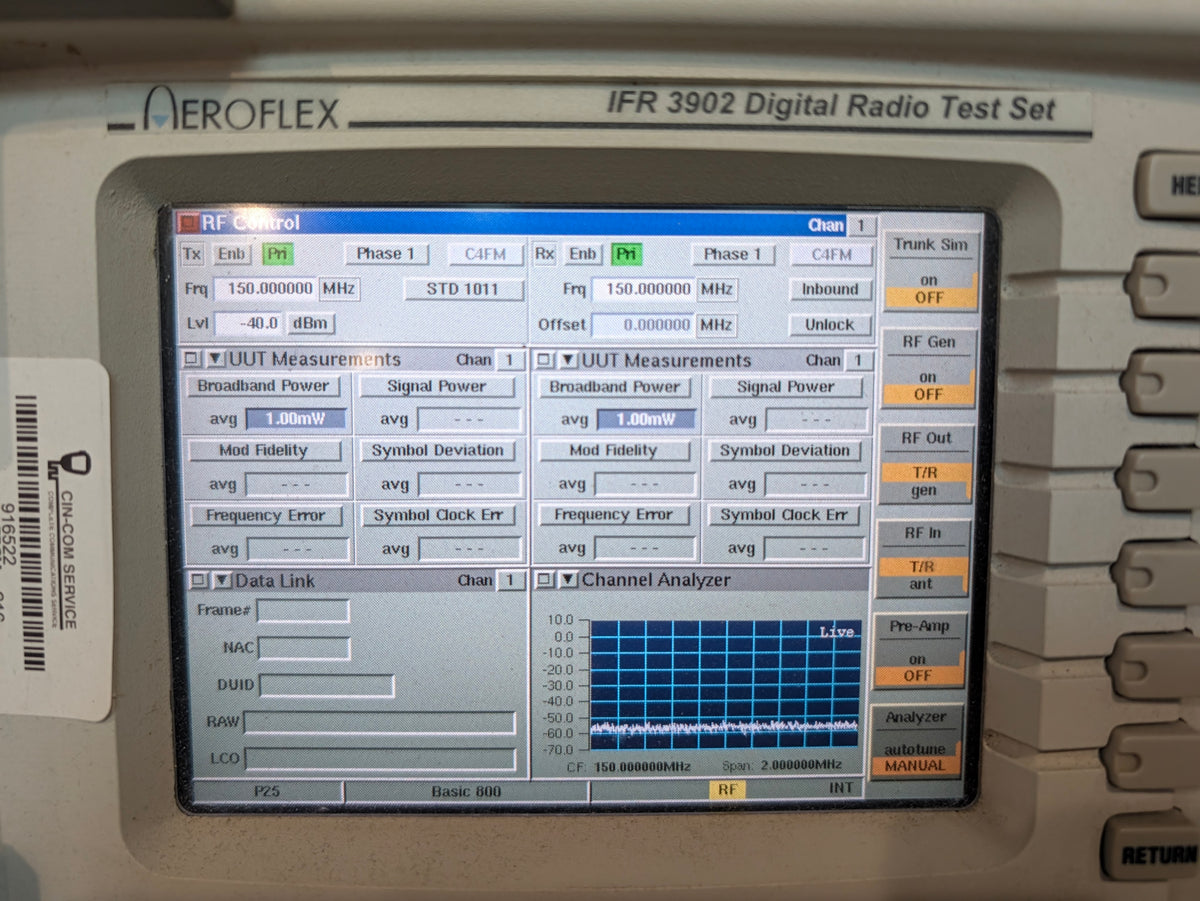
Task: Click the Unlock button
Action: (x=830, y=324)
